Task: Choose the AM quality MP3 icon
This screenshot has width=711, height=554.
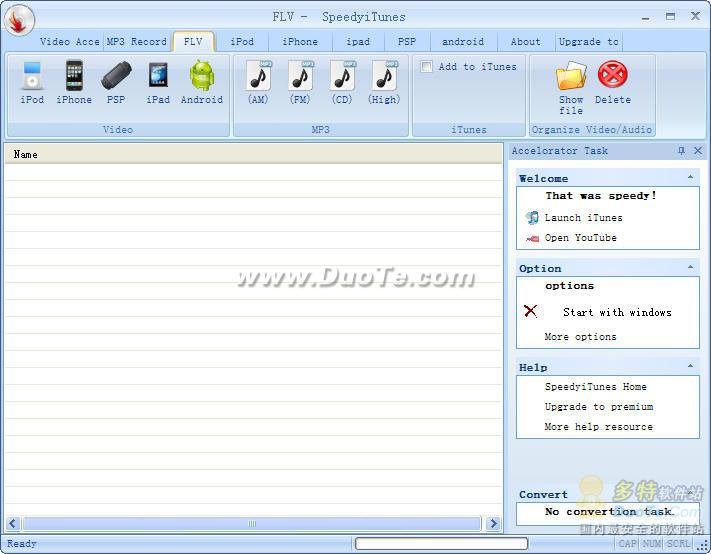Action: point(258,78)
